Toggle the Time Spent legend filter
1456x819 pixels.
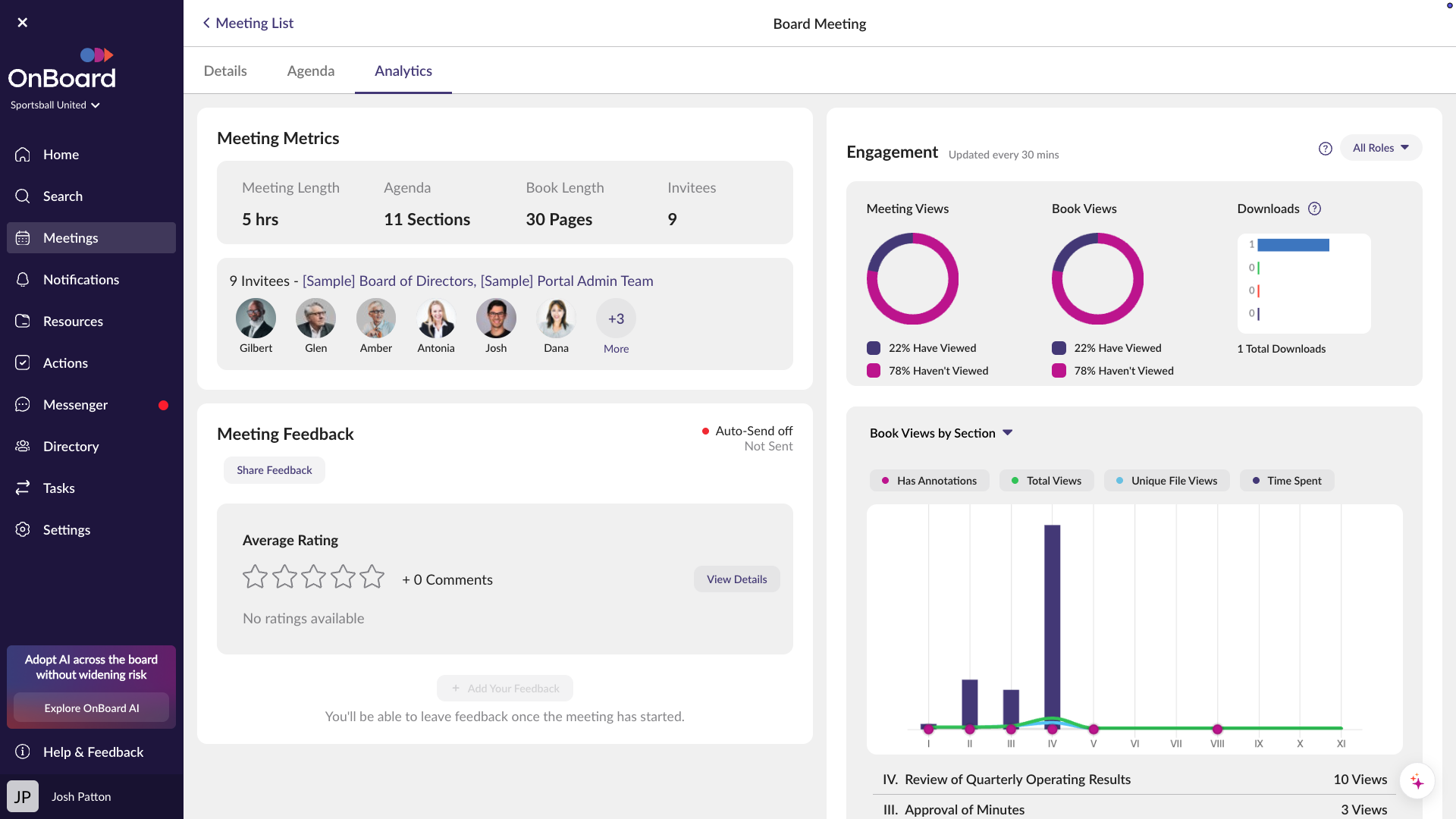[x=1286, y=481]
